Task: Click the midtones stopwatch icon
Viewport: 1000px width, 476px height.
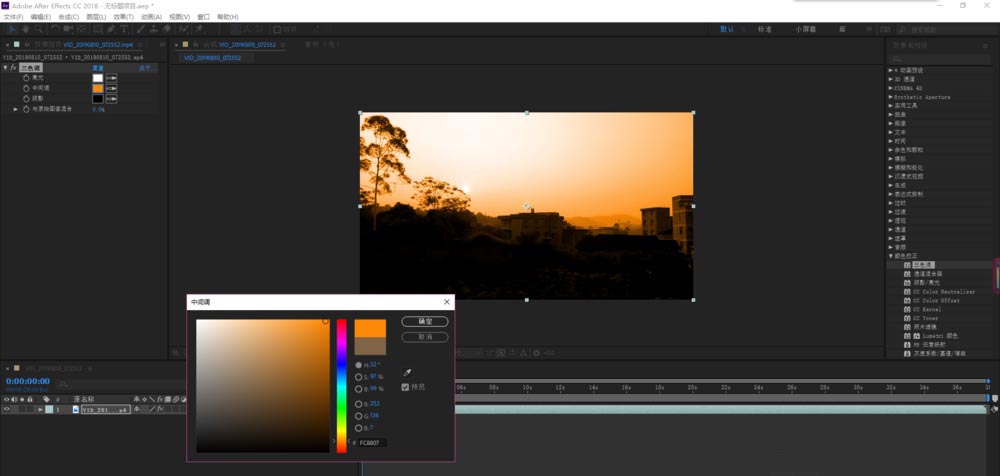Action: pyautogui.click(x=25, y=88)
